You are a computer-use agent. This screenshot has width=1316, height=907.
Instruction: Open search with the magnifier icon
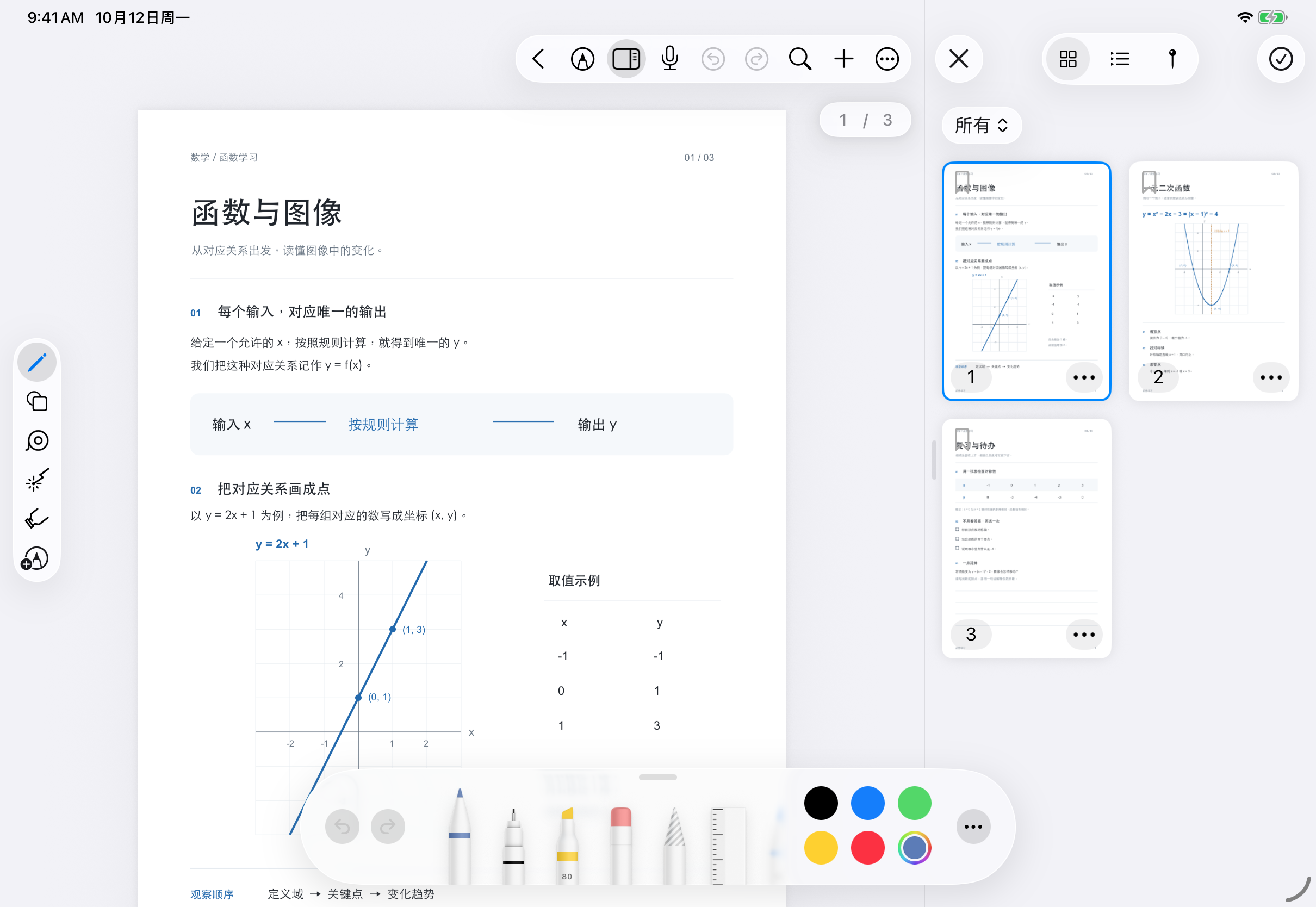[800, 59]
